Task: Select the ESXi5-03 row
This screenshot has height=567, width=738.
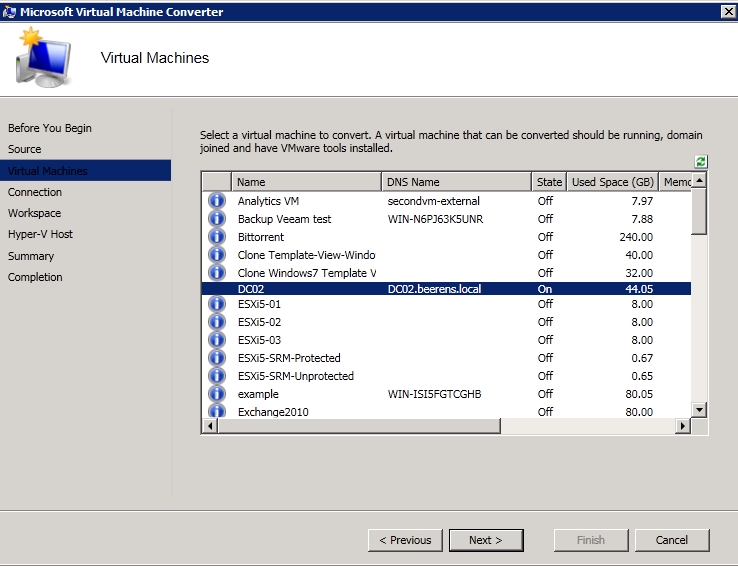Action: 446,340
